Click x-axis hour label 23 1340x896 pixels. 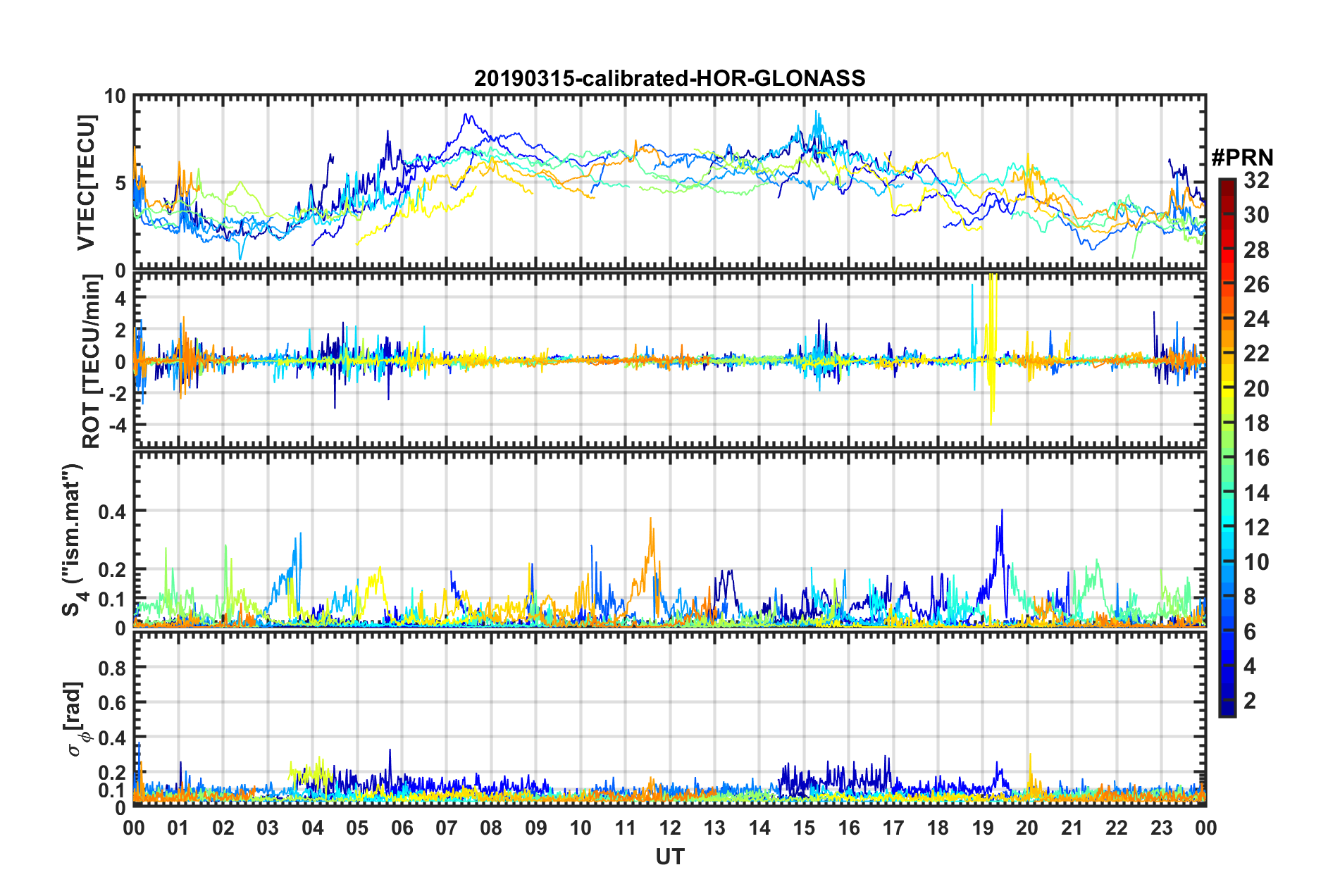1162,828
